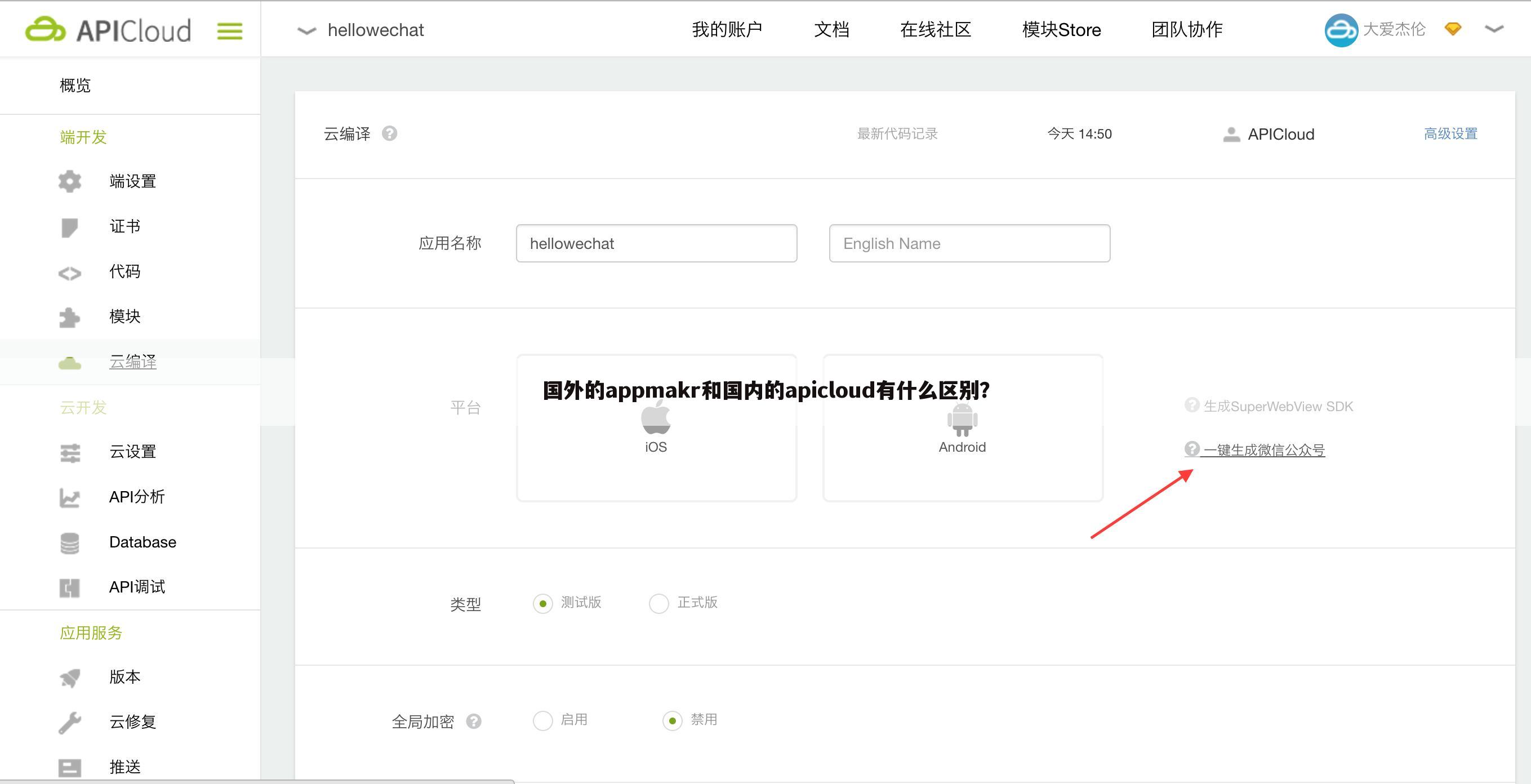Click the help icon beside 全局加密
Viewport: 1531px width, 784px height.
(474, 721)
